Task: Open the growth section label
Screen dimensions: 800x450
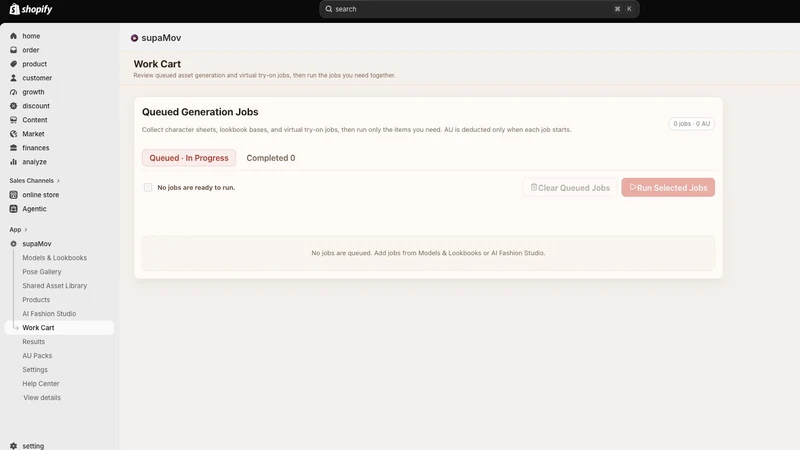Action: pos(33,92)
